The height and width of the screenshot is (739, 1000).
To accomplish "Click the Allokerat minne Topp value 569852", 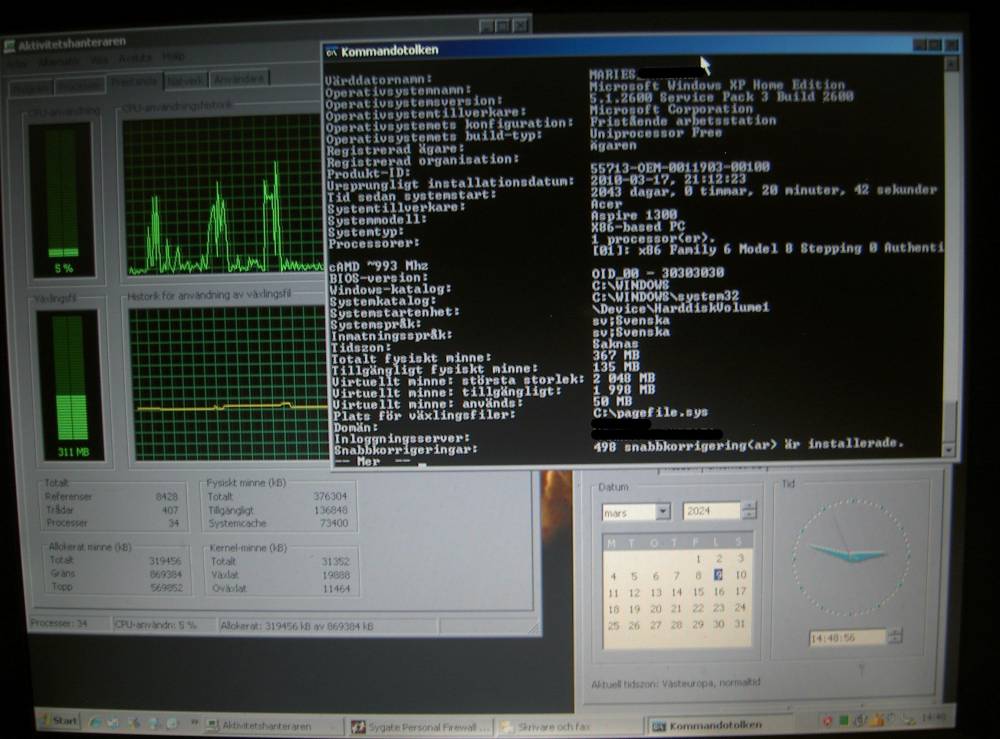I will click(x=166, y=587).
